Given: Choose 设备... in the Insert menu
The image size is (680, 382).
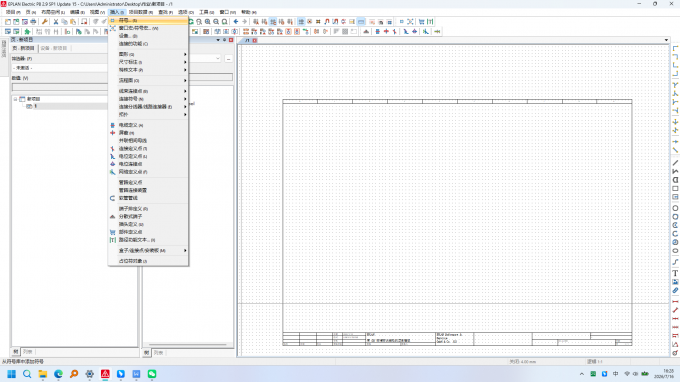Looking at the screenshot, I should (148, 36).
